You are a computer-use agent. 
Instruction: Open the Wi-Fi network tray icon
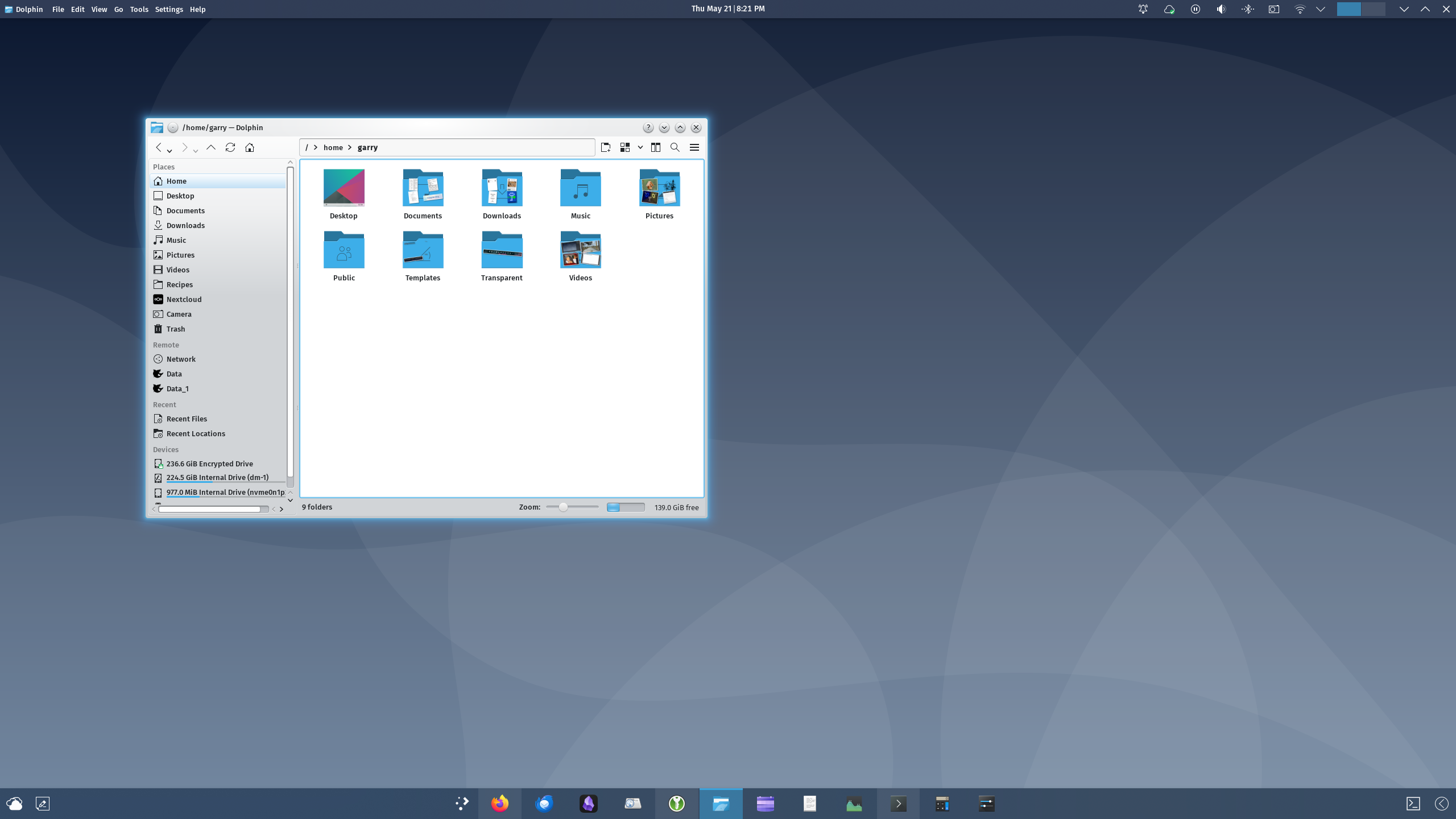click(1300, 9)
